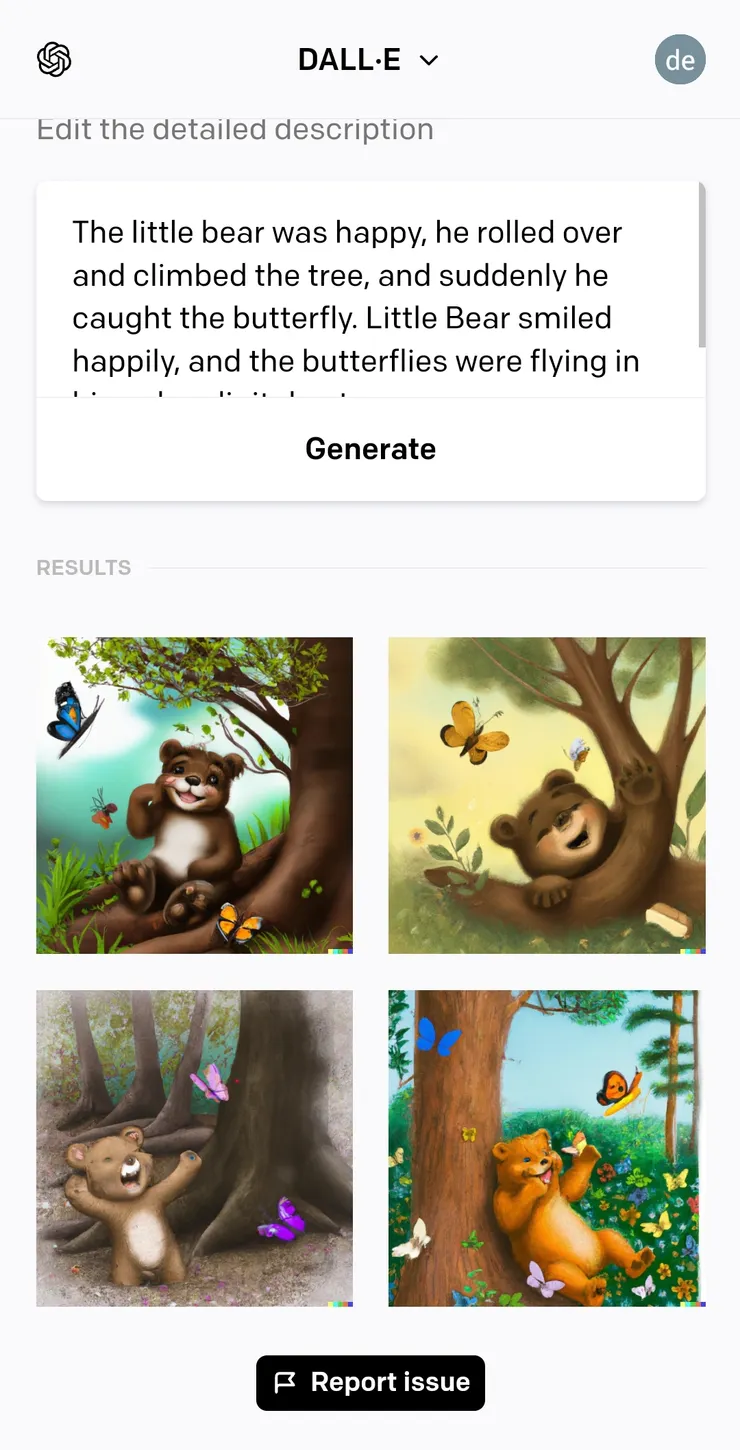Viewport: 740px width, 1450px height.
Task: Click the word 'butterfly' in the description
Action: [295, 318]
